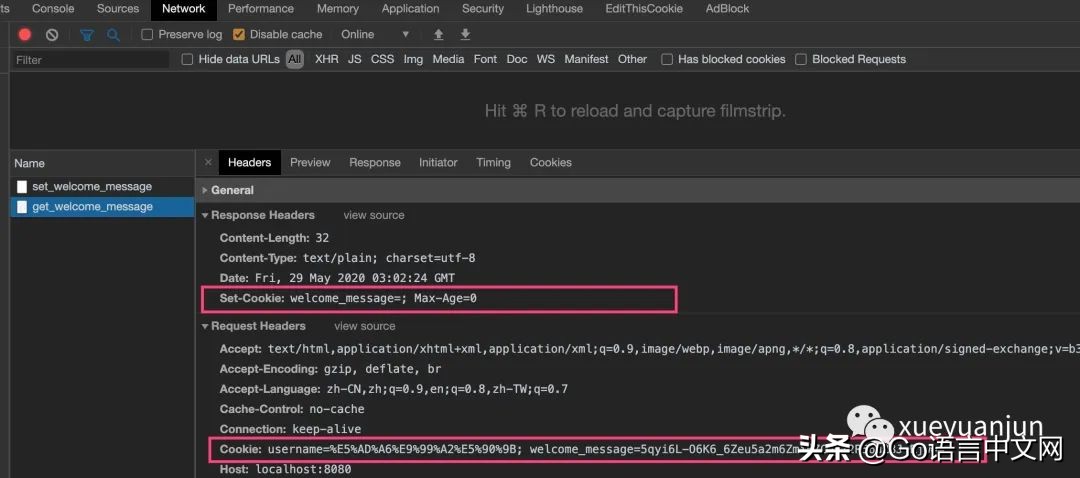Open the Memory tab
The height and width of the screenshot is (478, 1080).
(338, 9)
